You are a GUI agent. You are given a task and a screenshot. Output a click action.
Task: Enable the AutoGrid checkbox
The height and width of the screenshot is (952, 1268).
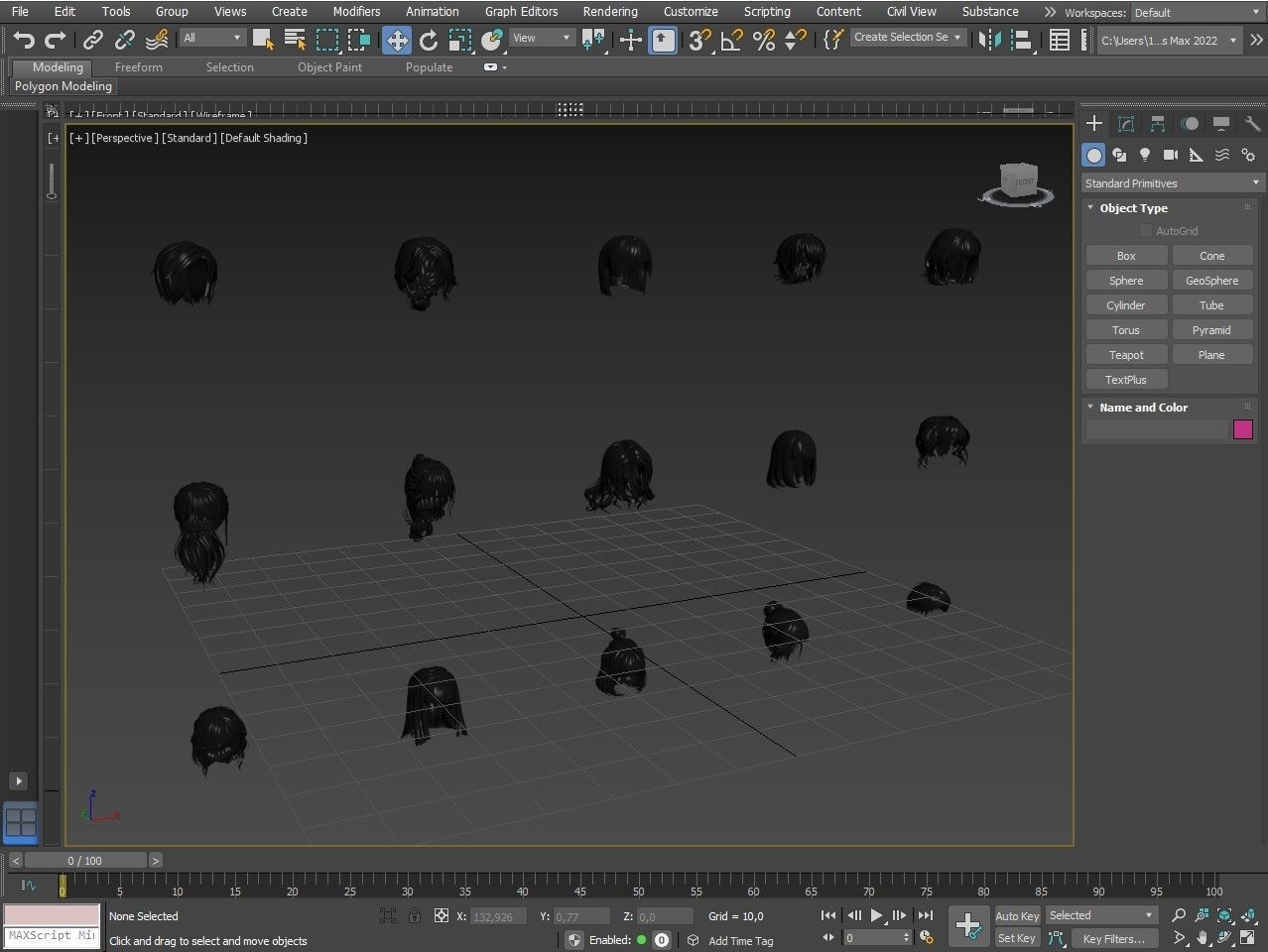pyautogui.click(x=1146, y=231)
